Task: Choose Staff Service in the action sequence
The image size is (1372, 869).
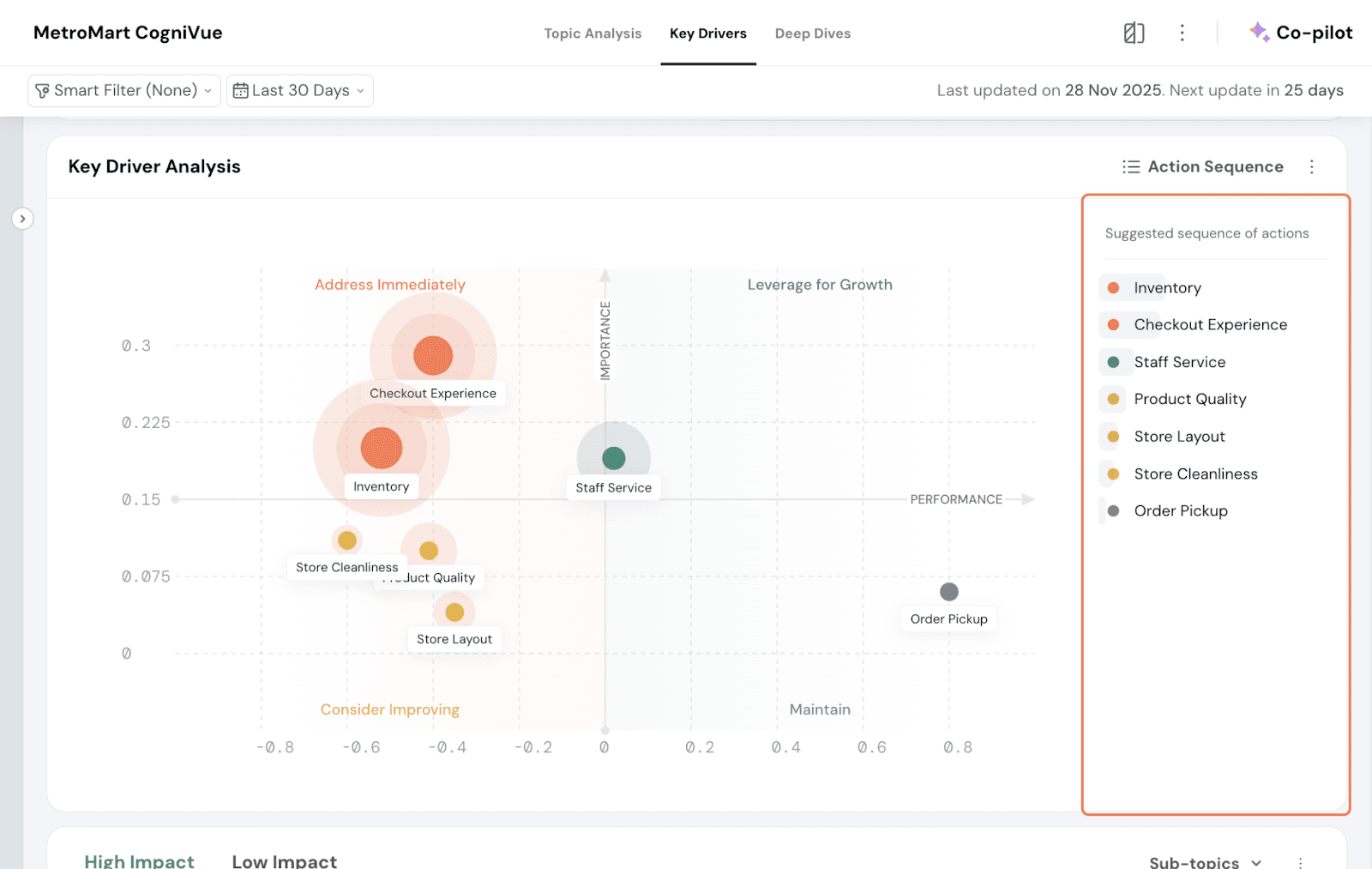Action: pyautogui.click(x=1179, y=362)
